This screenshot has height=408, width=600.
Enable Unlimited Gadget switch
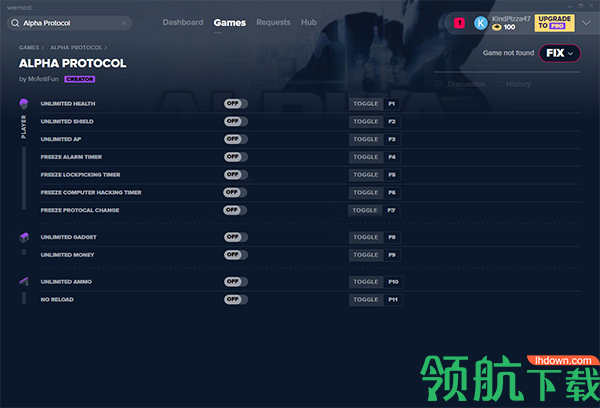(x=236, y=237)
